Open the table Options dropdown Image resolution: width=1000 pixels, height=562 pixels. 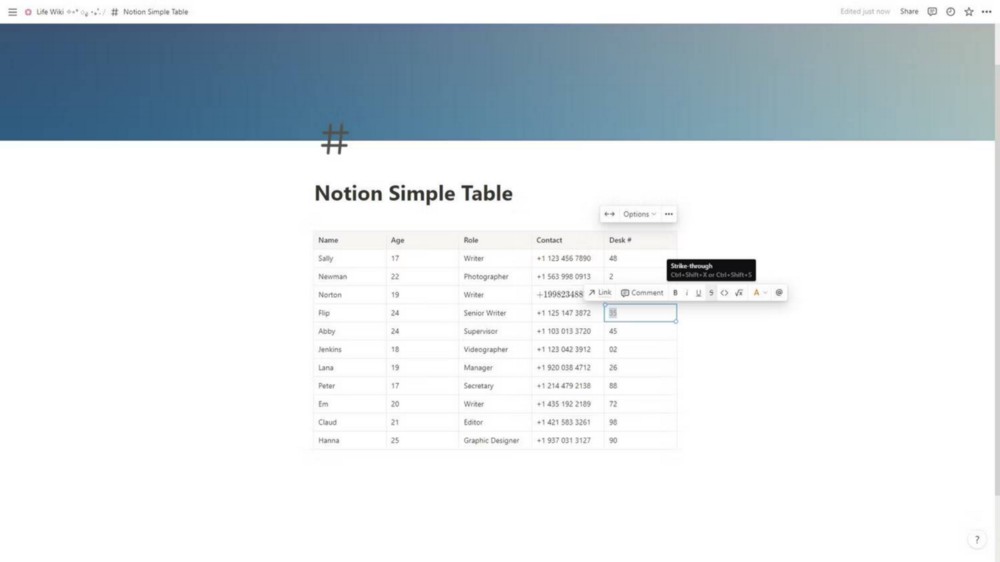coord(639,214)
